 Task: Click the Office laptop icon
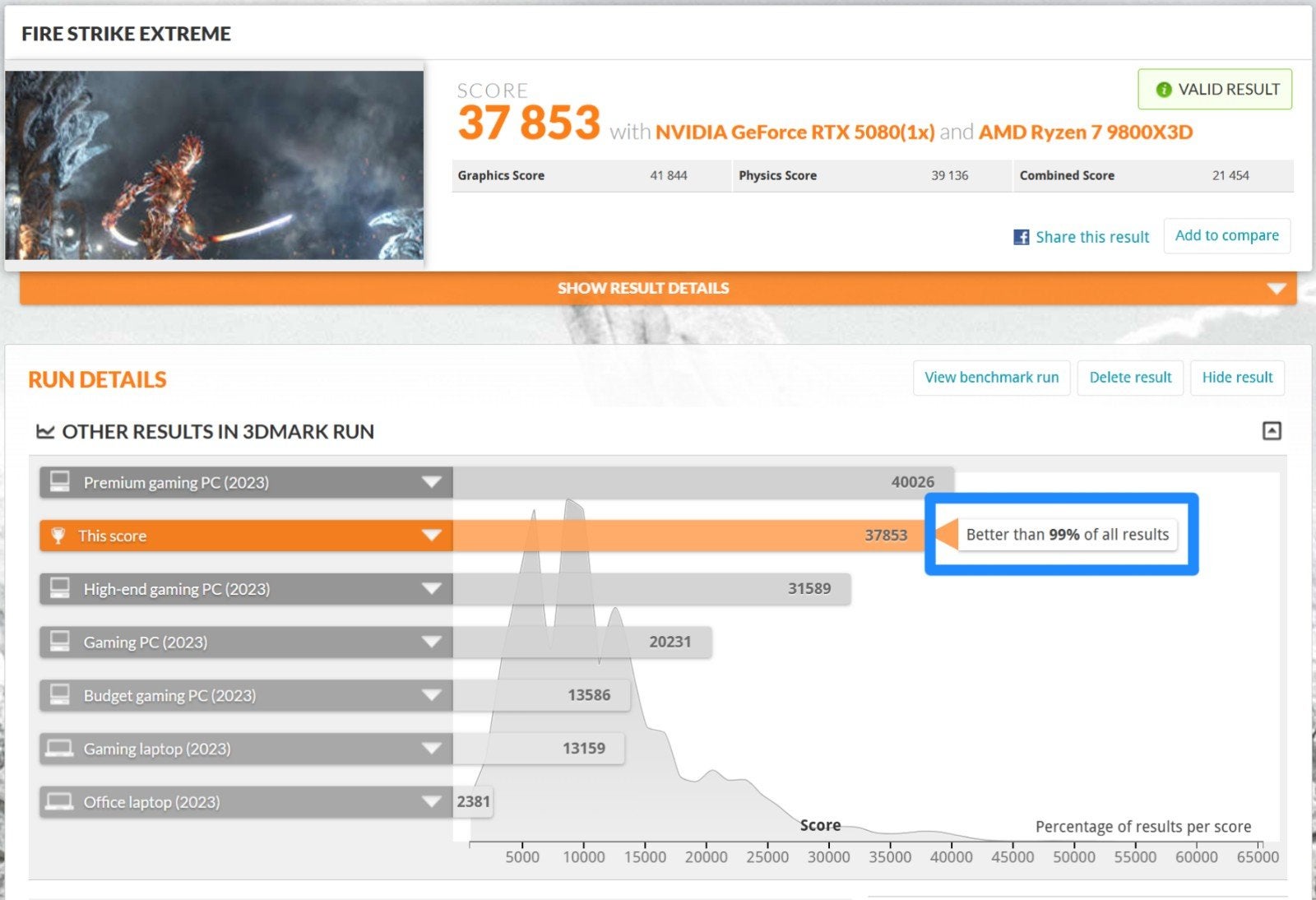pos(59,801)
